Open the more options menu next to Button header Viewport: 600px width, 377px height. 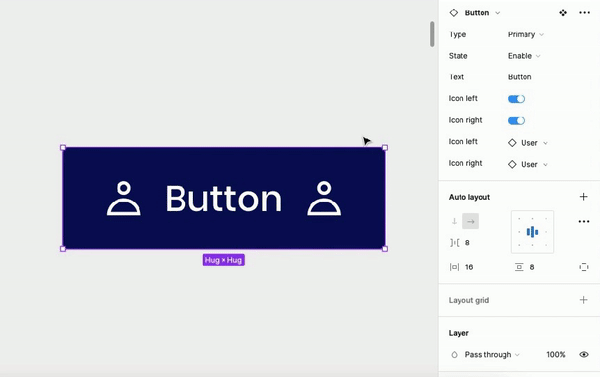click(x=584, y=13)
